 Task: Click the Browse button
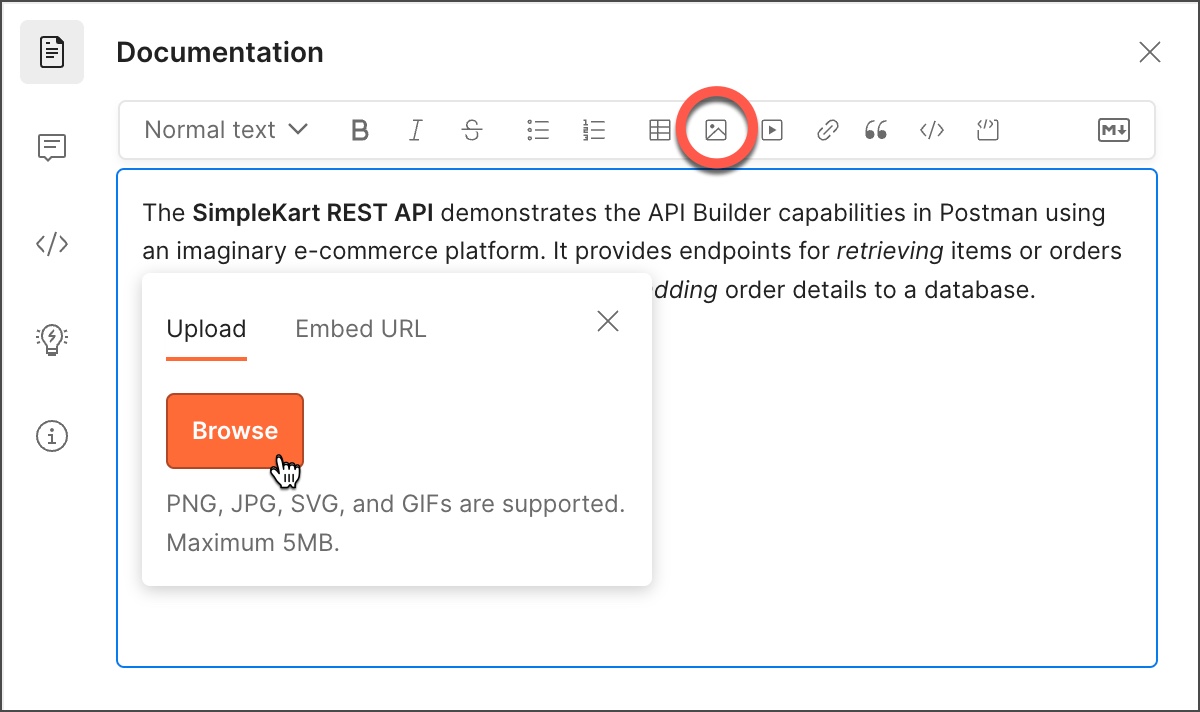[235, 431]
